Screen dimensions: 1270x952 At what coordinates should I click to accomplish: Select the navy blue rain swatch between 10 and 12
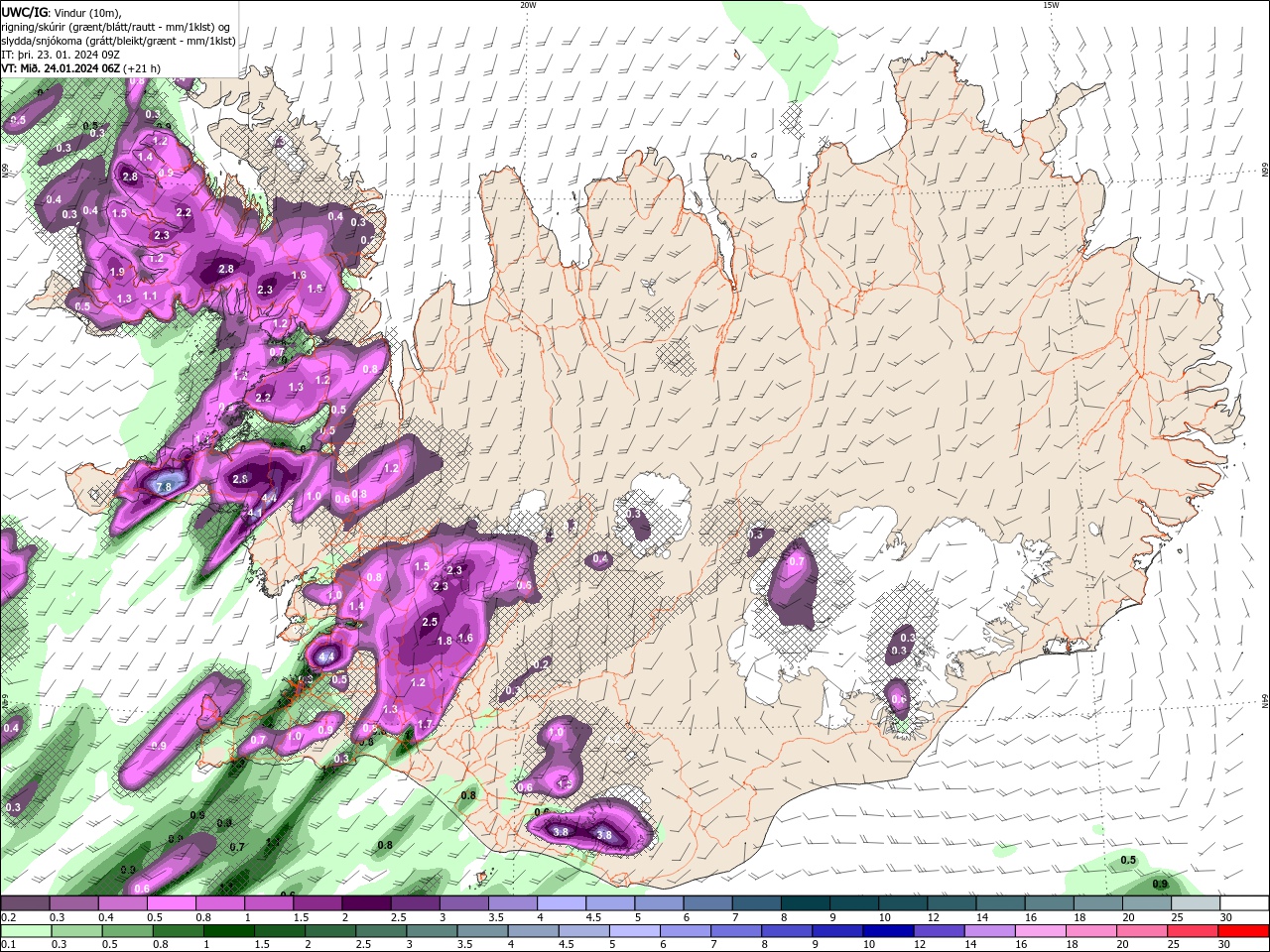tap(890, 930)
